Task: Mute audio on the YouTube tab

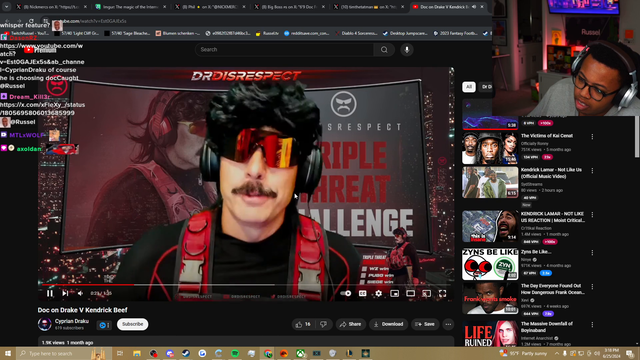Action: pos(474,7)
